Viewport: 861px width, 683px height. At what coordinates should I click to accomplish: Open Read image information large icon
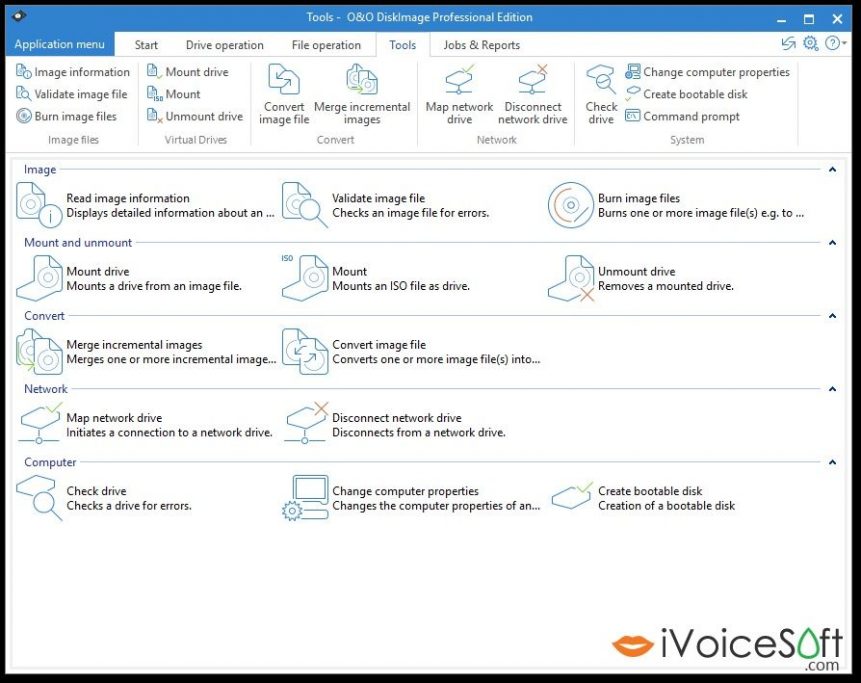(x=38, y=205)
